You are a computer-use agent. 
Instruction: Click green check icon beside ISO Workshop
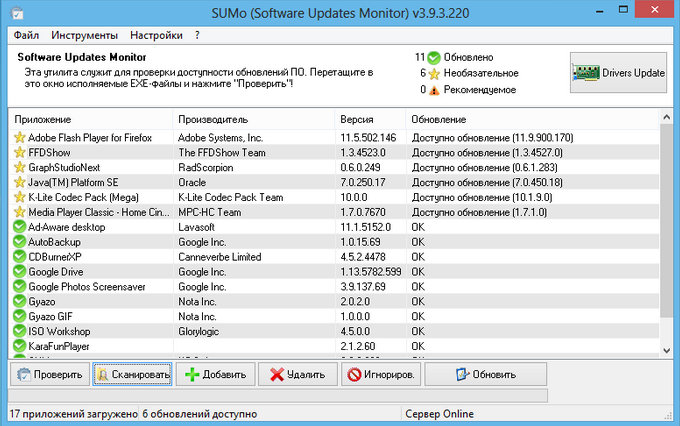[x=20, y=331]
